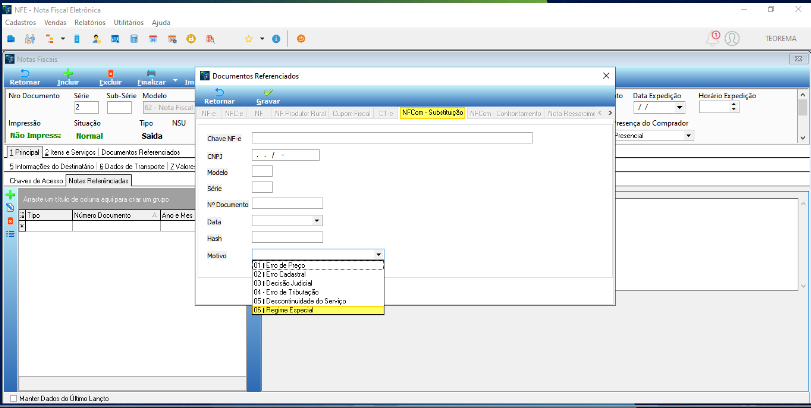Screen dimensions: 811x408
Task: Click the Incluir green plus icon
Action: click(68, 73)
